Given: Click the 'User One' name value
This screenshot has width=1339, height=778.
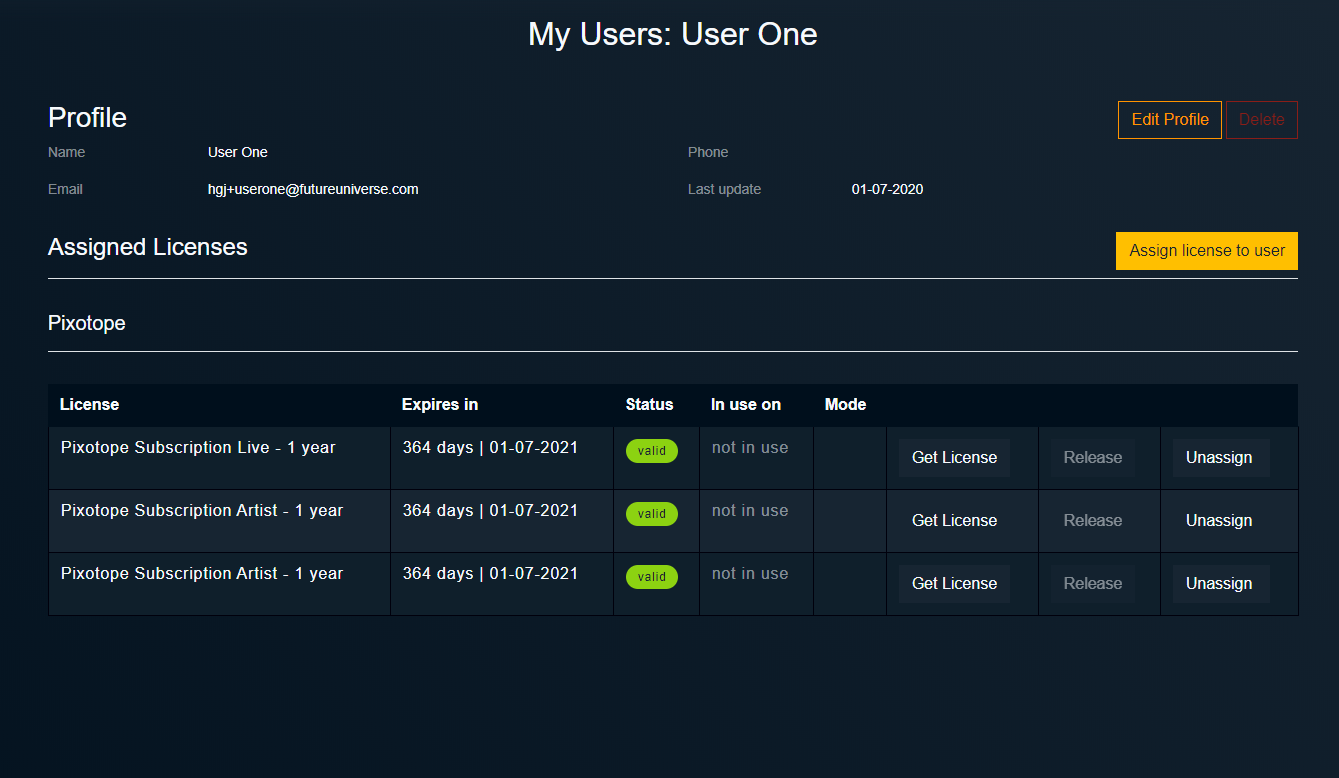Looking at the screenshot, I should 238,152.
